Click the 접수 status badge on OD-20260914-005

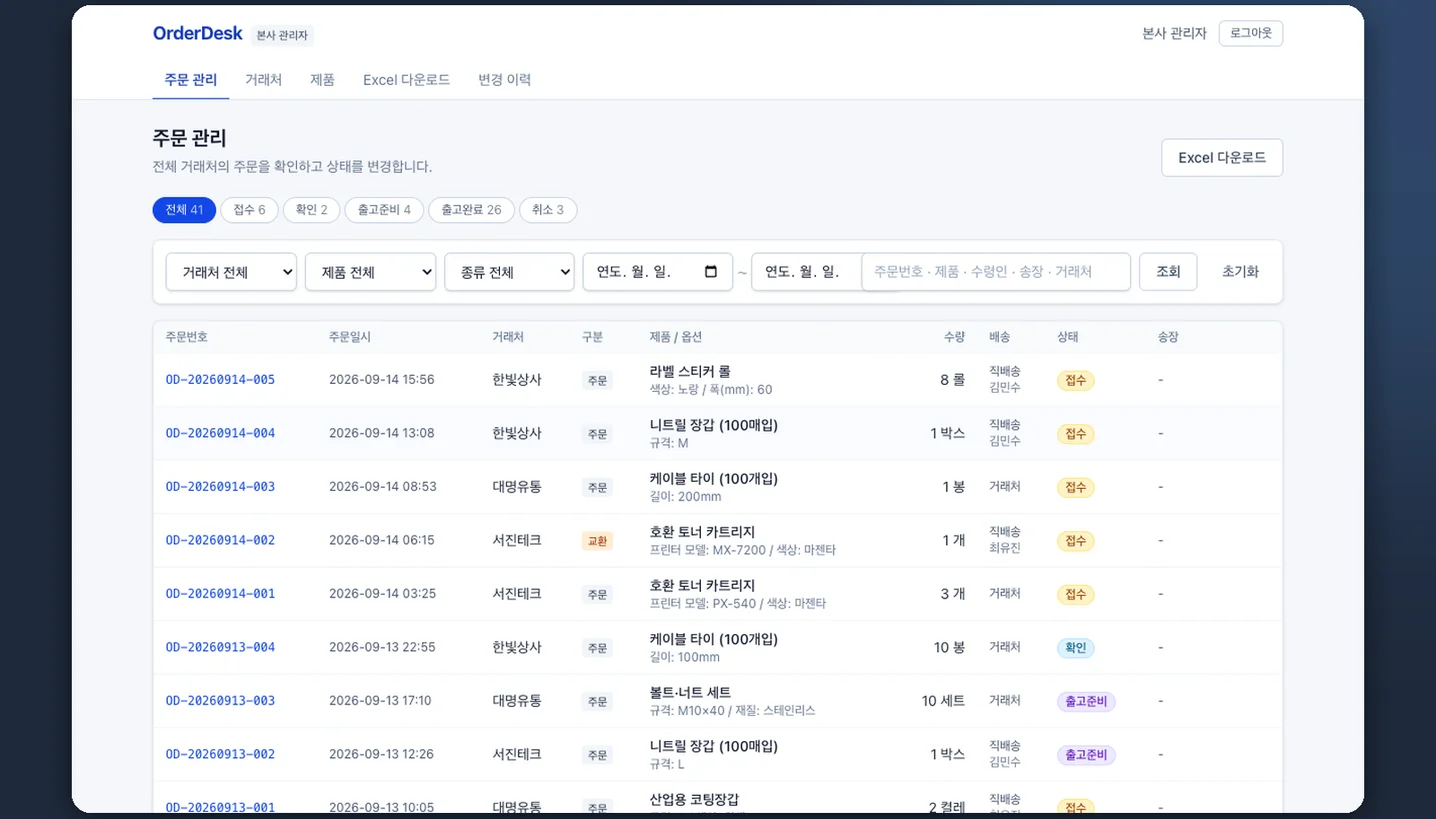(1075, 381)
